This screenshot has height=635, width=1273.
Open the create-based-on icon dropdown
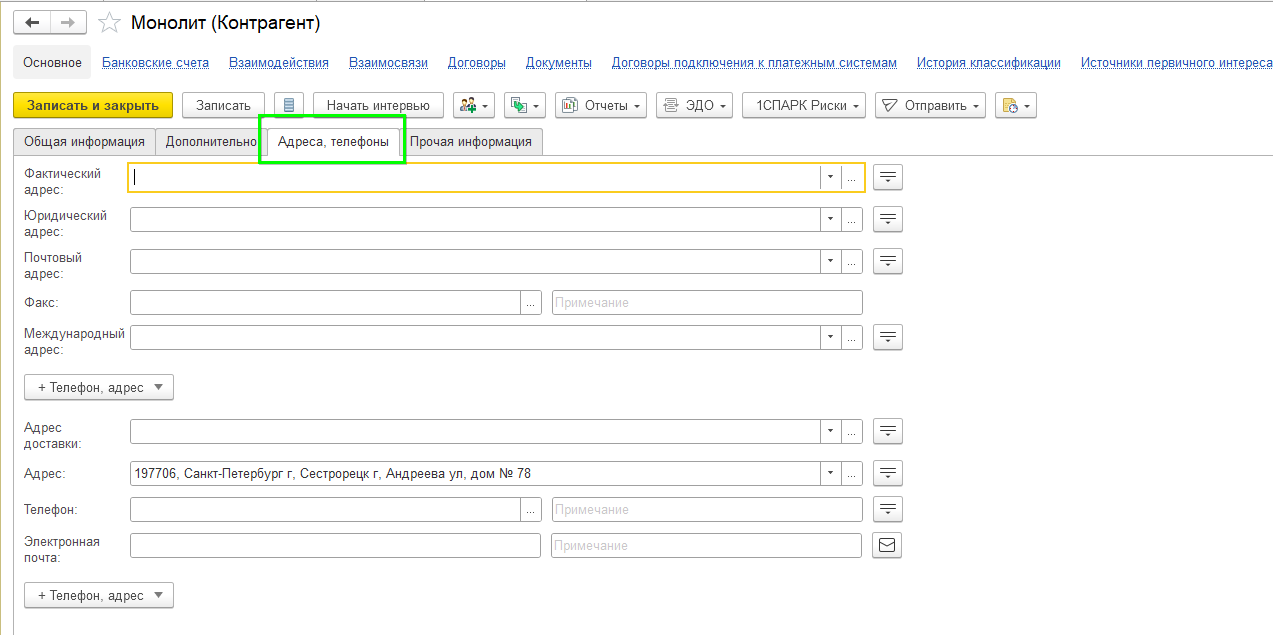click(525, 105)
